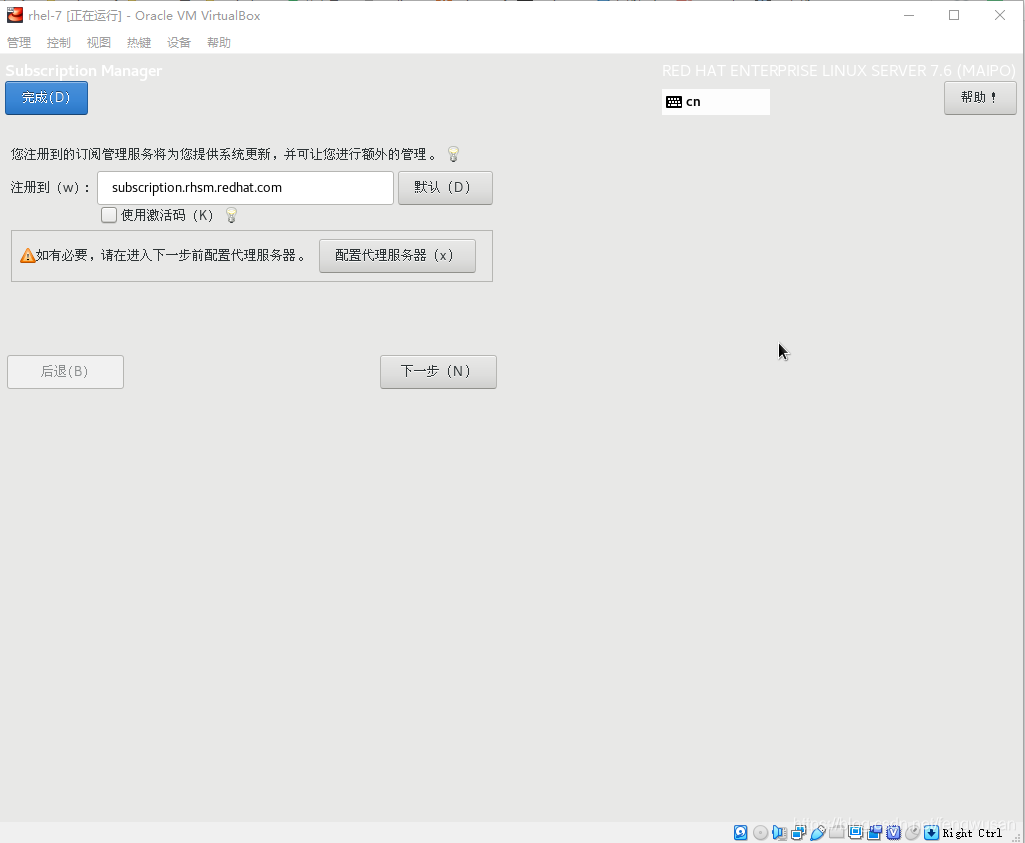The width and height of the screenshot is (1025, 843).
Task: Click the CPU virtualization V icon
Action: pos(894,833)
